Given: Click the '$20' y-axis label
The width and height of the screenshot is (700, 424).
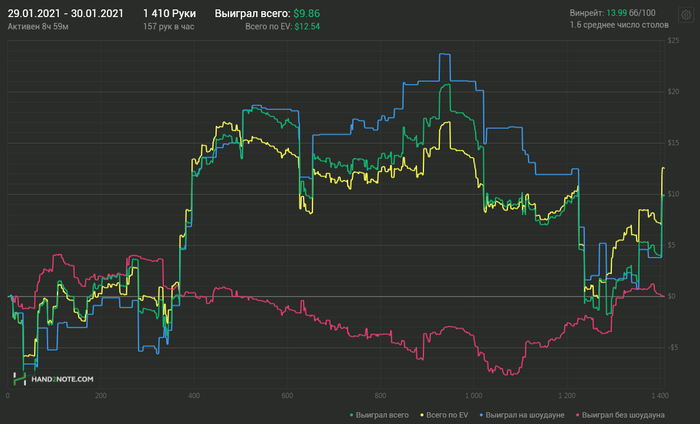Looking at the screenshot, I should click(673, 92).
